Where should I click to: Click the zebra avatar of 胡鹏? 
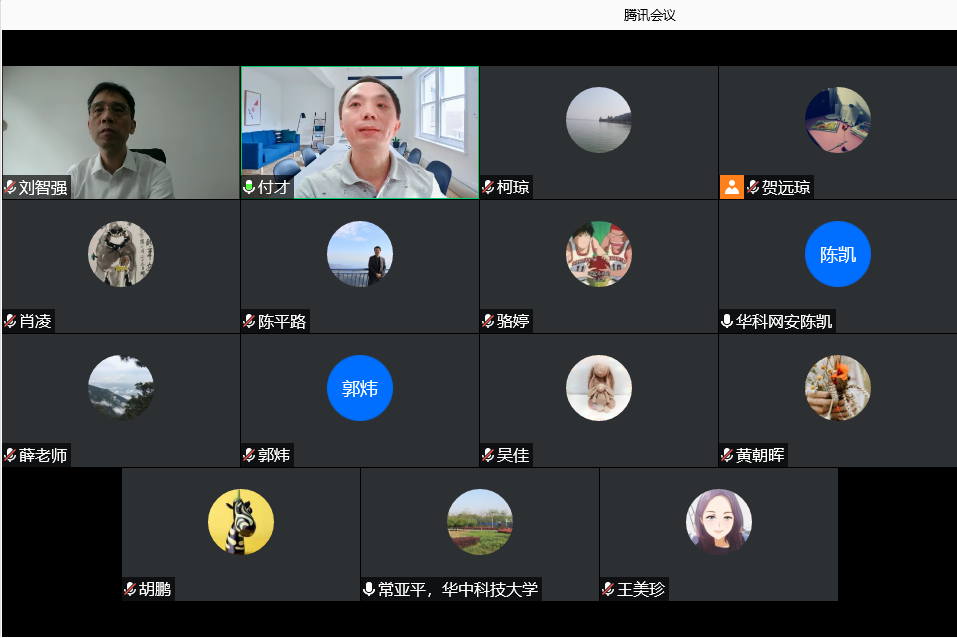click(240, 522)
